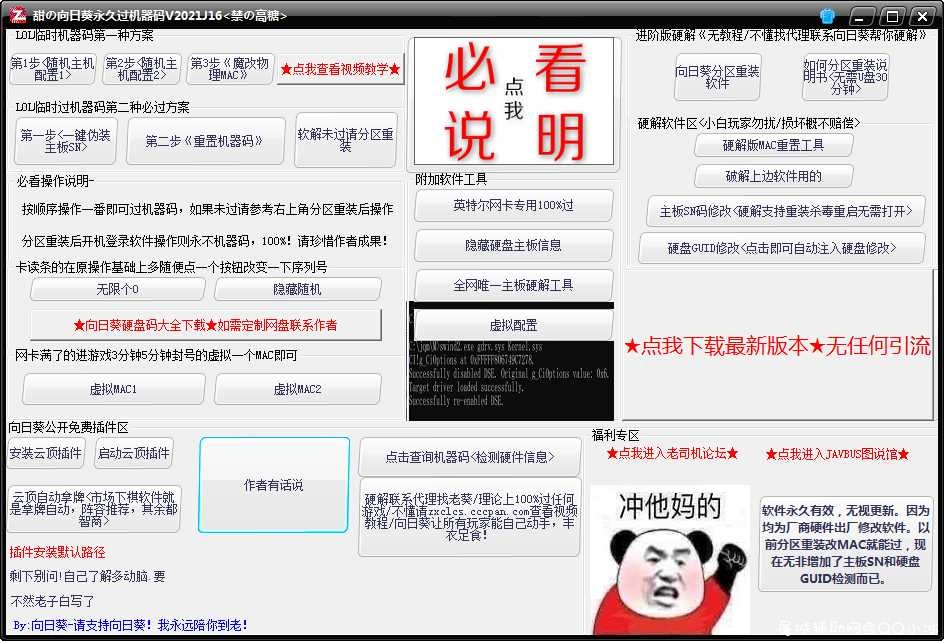Click ★点我下载最新版本★ large button

pyautogui.click(x=777, y=345)
